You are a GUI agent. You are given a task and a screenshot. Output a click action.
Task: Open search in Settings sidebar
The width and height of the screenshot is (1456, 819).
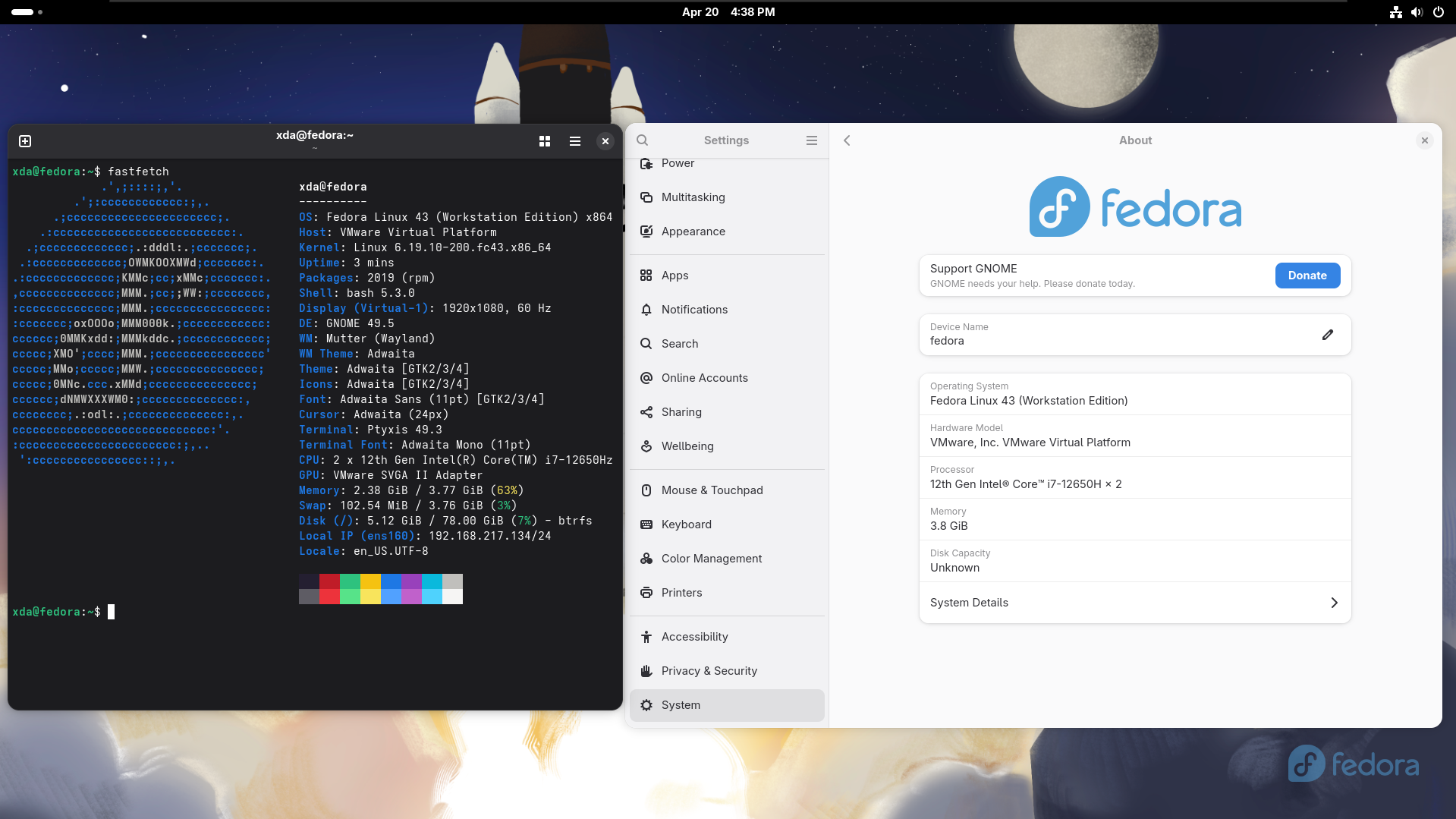click(643, 140)
